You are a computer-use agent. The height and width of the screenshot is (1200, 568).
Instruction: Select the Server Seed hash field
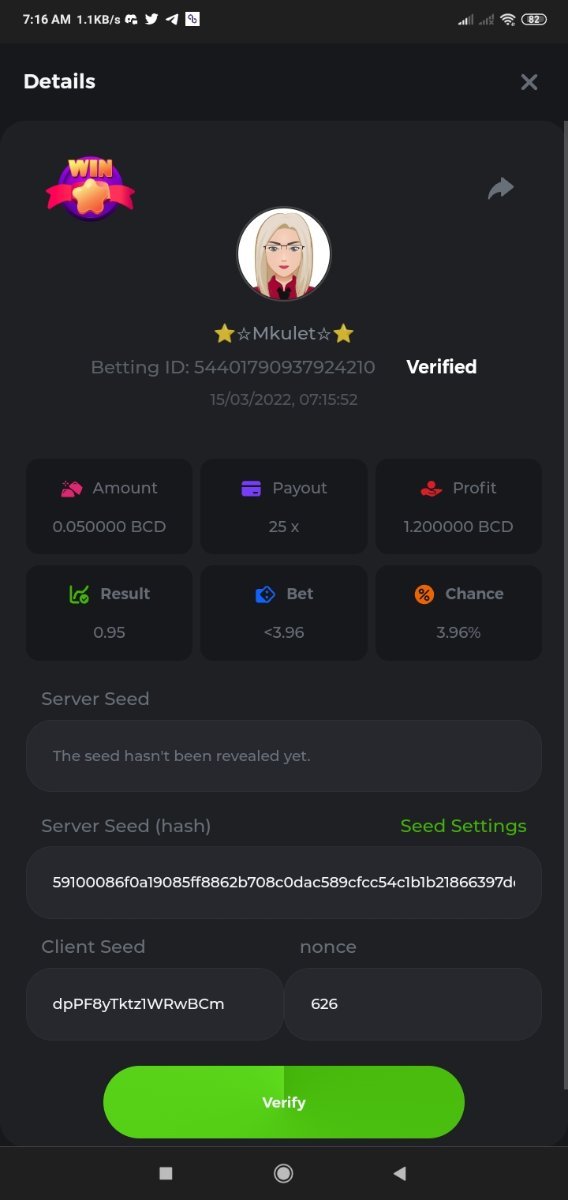tap(284, 882)
